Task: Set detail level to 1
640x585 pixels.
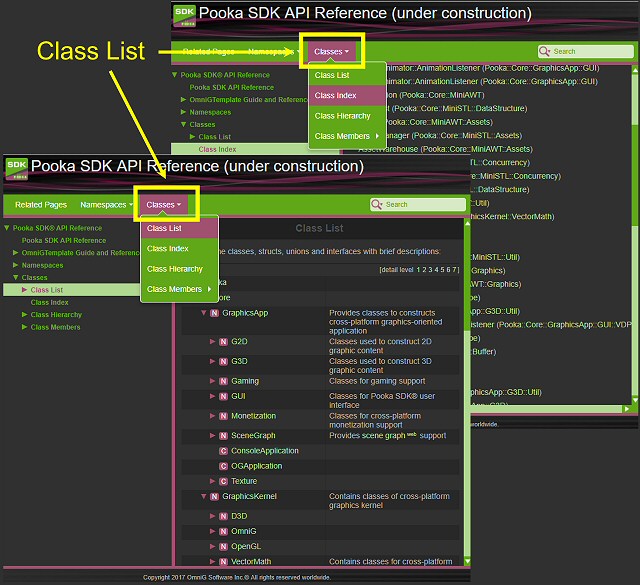Action: (418, 270)
